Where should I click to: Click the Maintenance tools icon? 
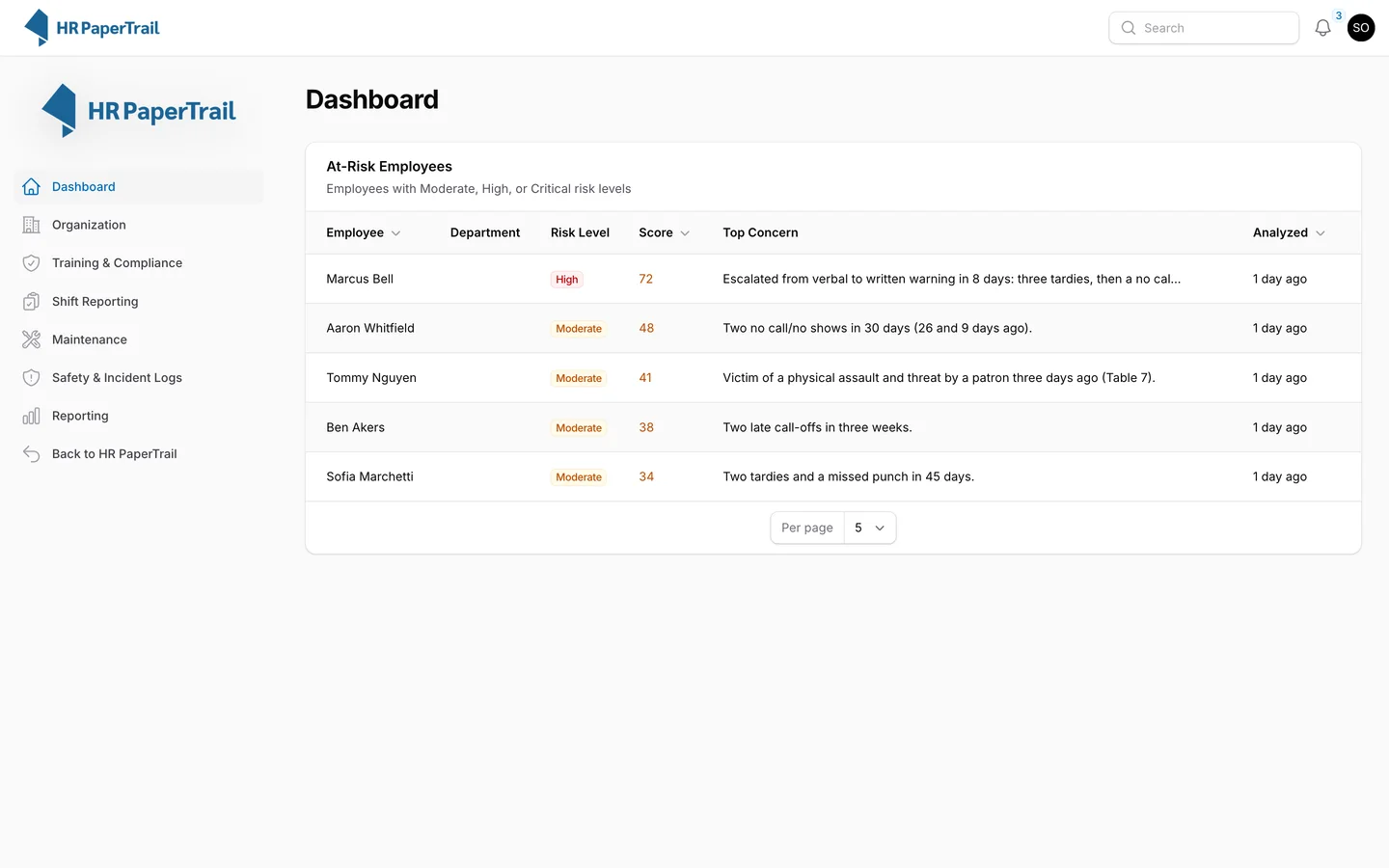click(31, 339)
